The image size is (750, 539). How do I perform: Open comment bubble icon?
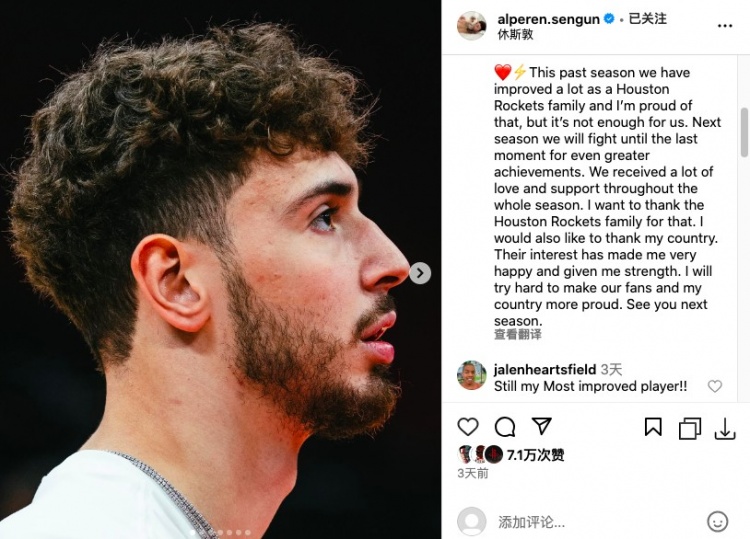pos(505,427)
